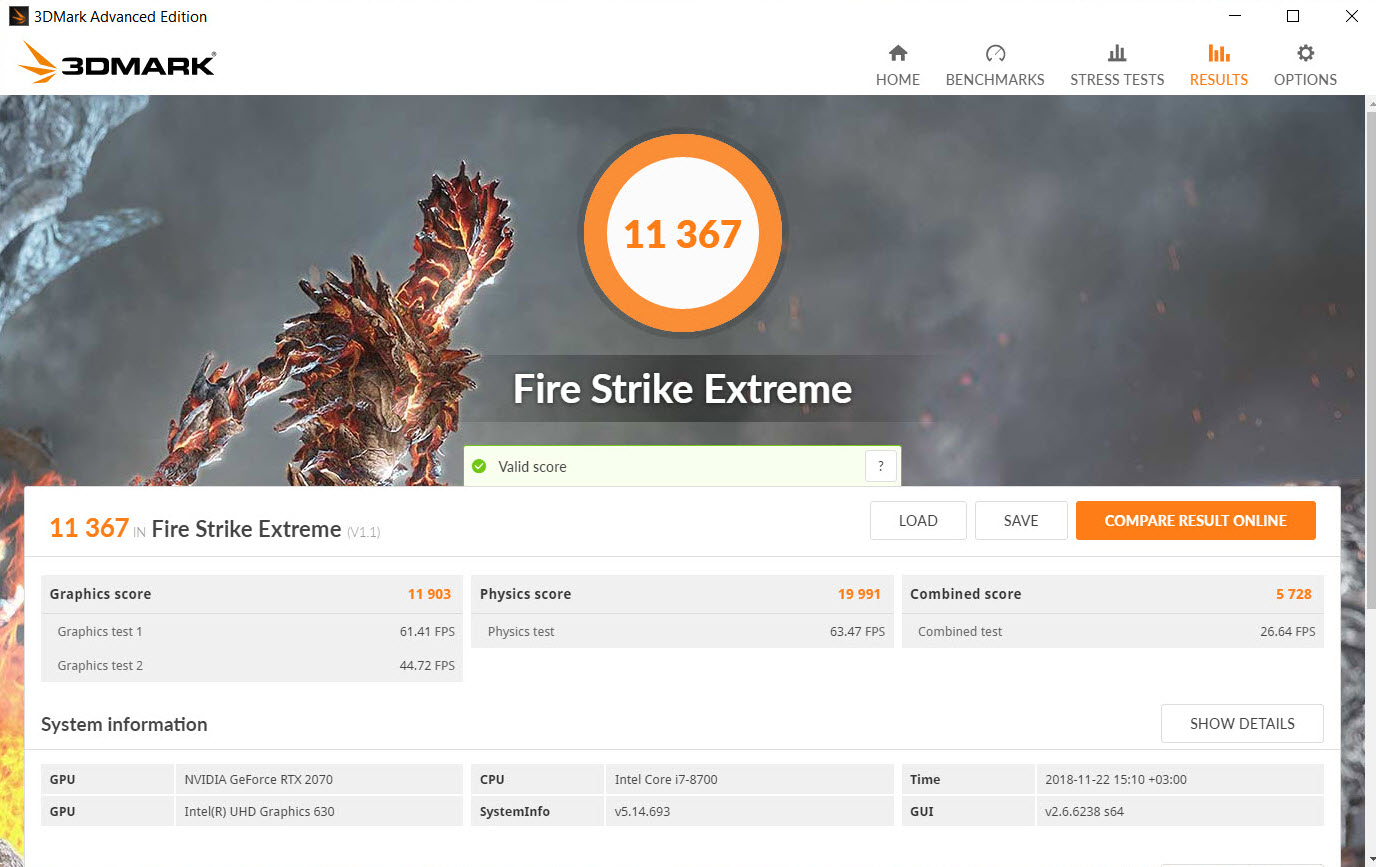1376x867 pixels.
Task: Click the 11 367 score in result header
Action: pos(89,528)
